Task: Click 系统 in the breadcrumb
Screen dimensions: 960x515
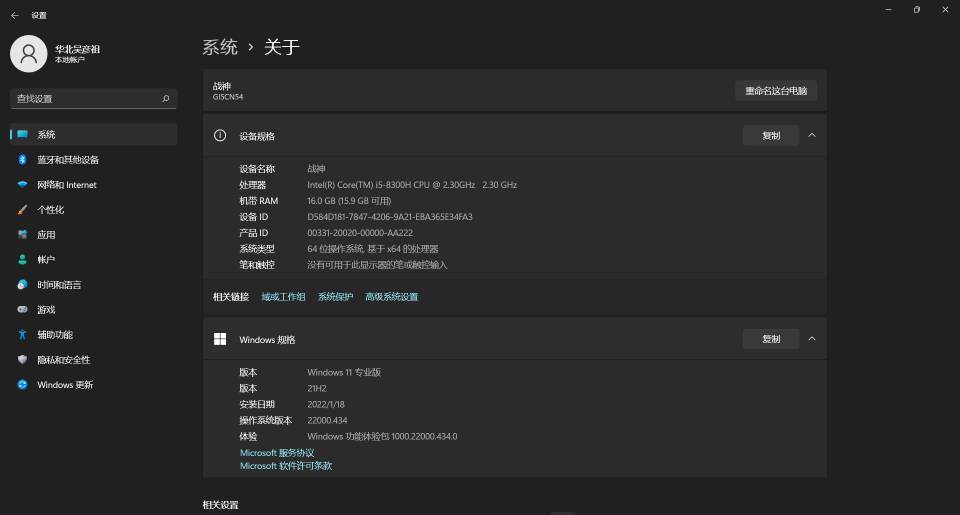Action: [220, 47]
